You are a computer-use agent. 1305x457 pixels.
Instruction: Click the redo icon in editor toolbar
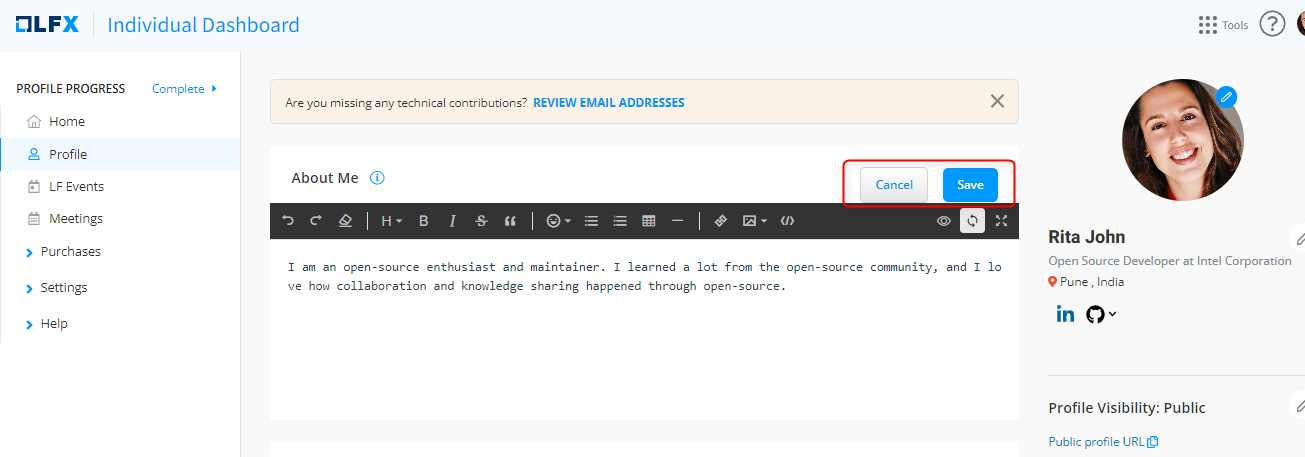pos(316,221)
